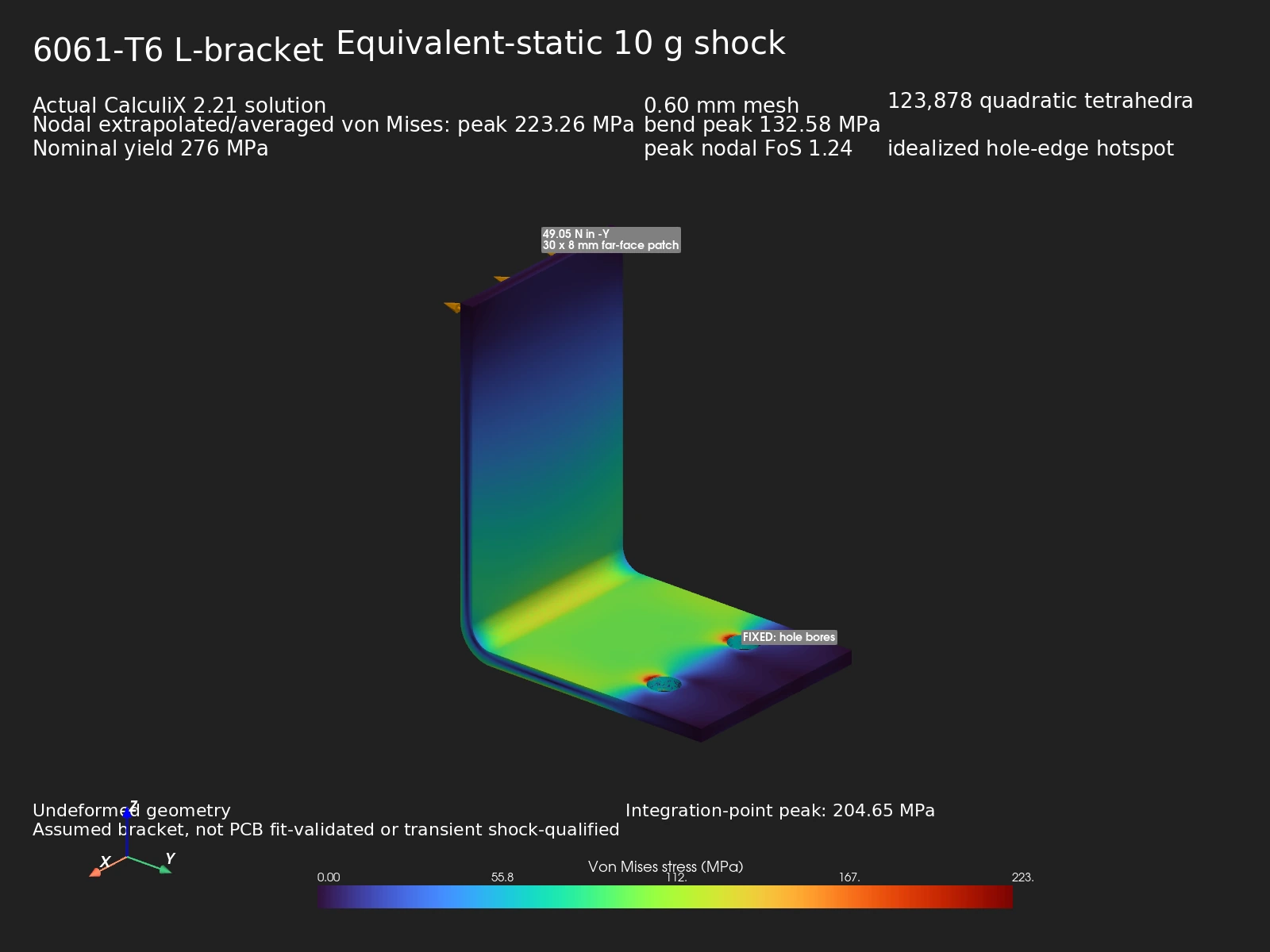This screenshot has width=1270, height=952.
Task: Click '123,878 quadratic tetrahedra' text
Action: 1040,101
